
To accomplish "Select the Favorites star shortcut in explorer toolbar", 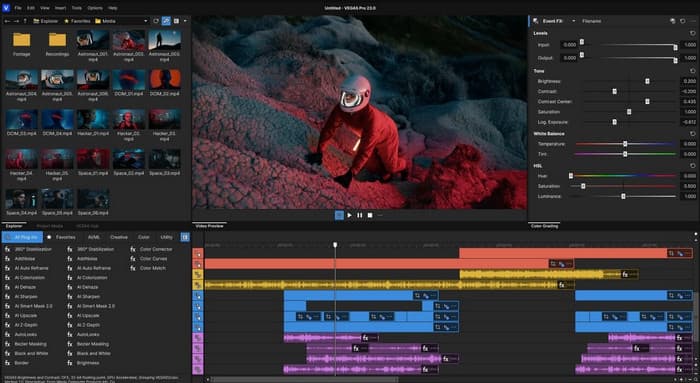I will (77, 21).
